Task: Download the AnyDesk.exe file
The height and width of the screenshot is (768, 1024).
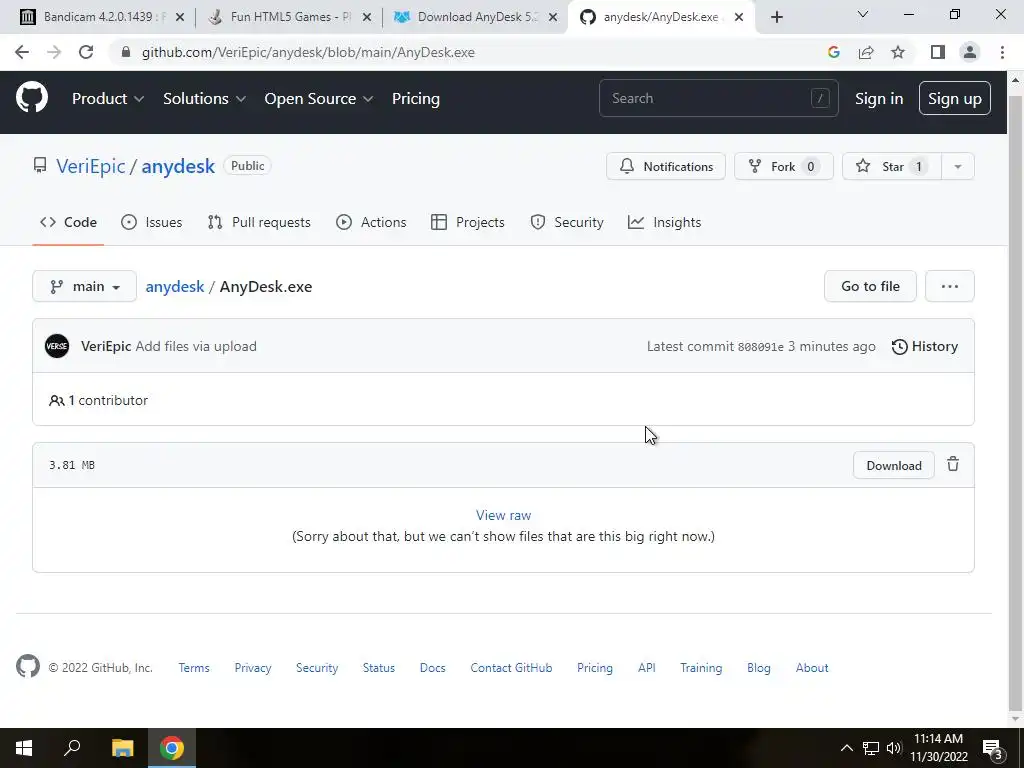Action: point(893,466)
